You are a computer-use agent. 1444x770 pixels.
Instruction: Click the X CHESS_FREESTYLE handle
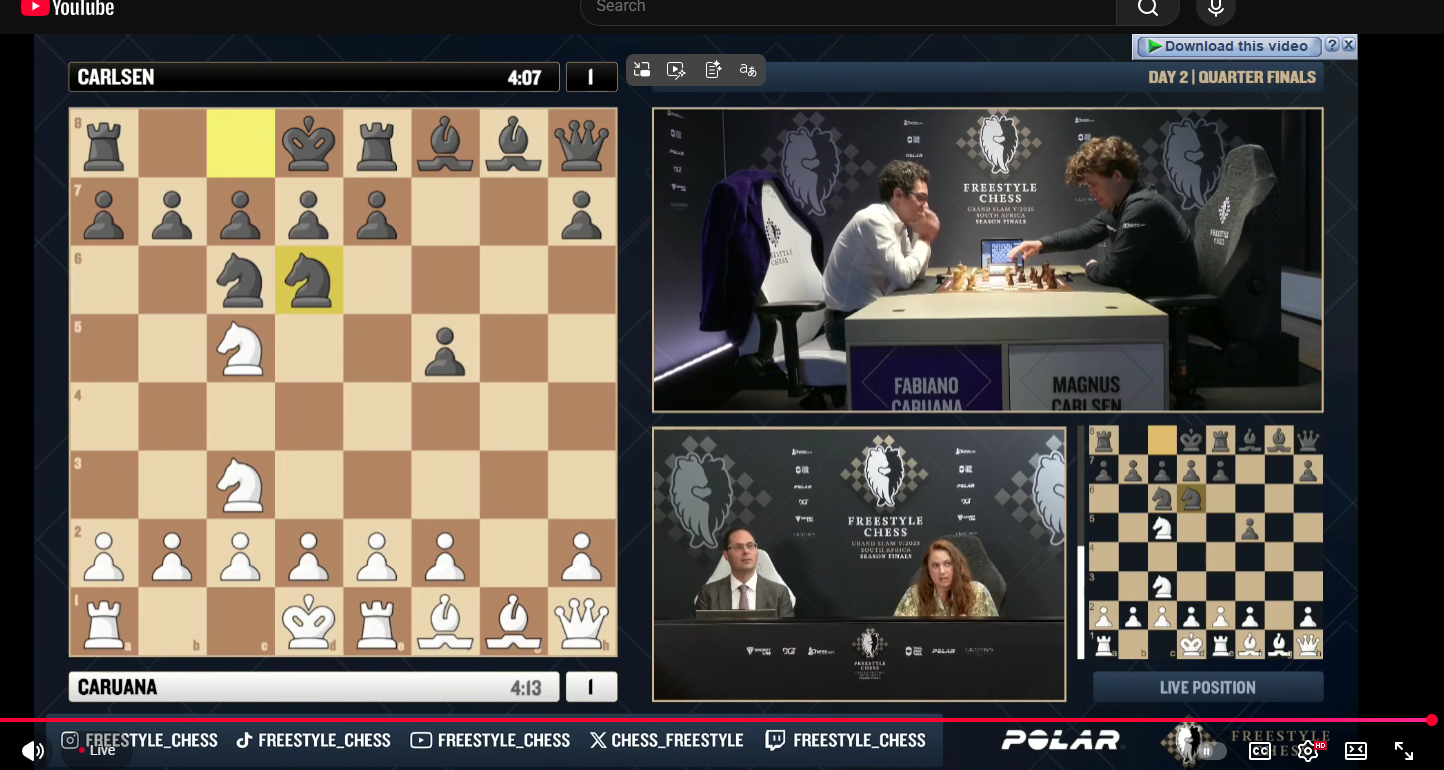tap(666, 740)
